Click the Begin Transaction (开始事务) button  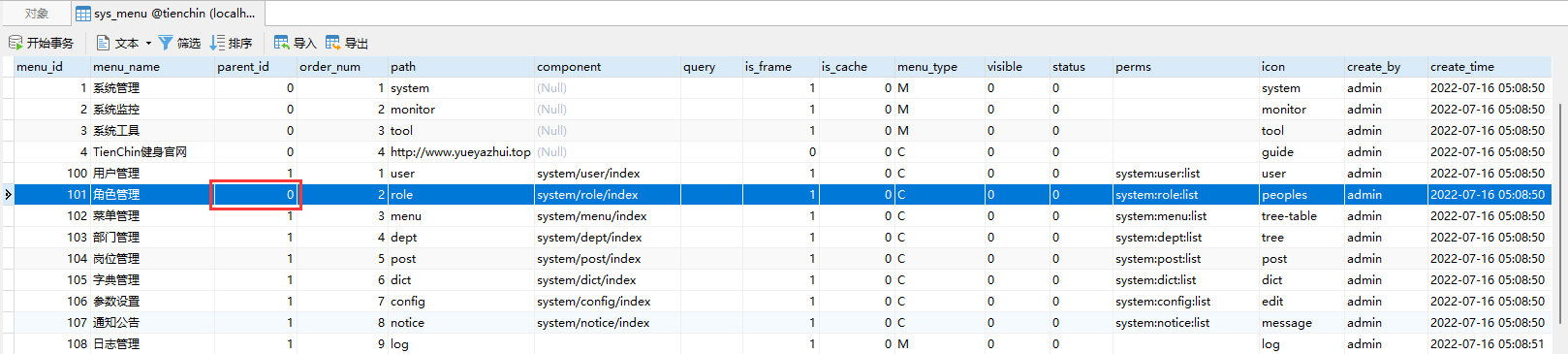pyautogui.click(x=41, y=43)
